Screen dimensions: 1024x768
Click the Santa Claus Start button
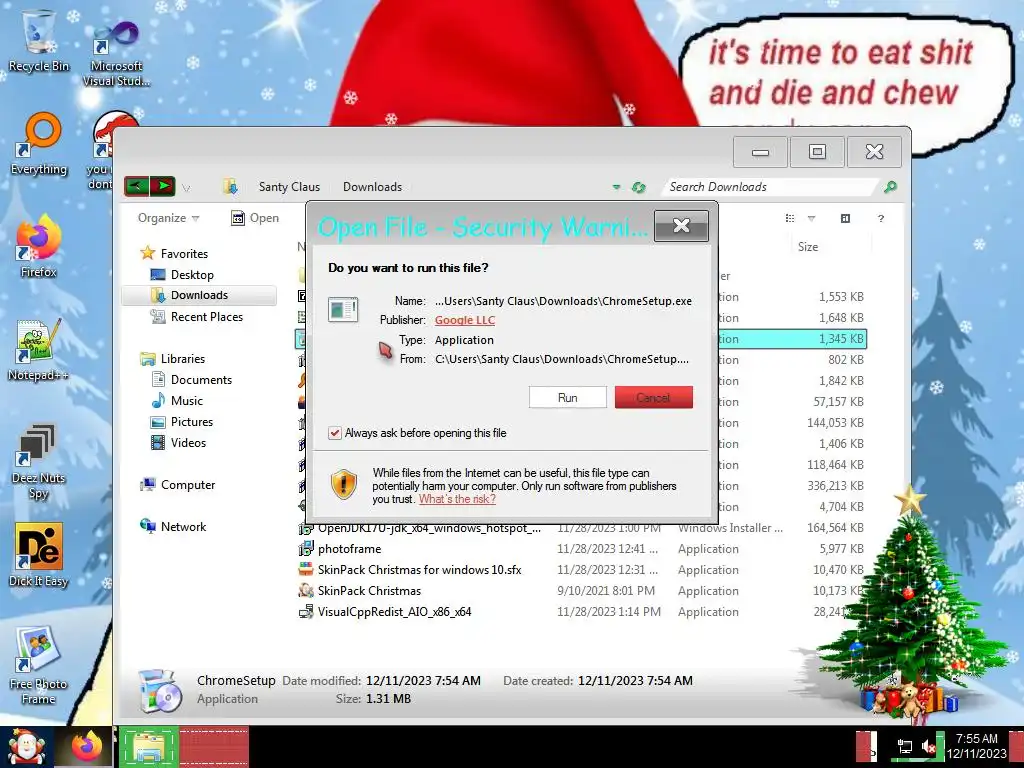click(26, 746)
